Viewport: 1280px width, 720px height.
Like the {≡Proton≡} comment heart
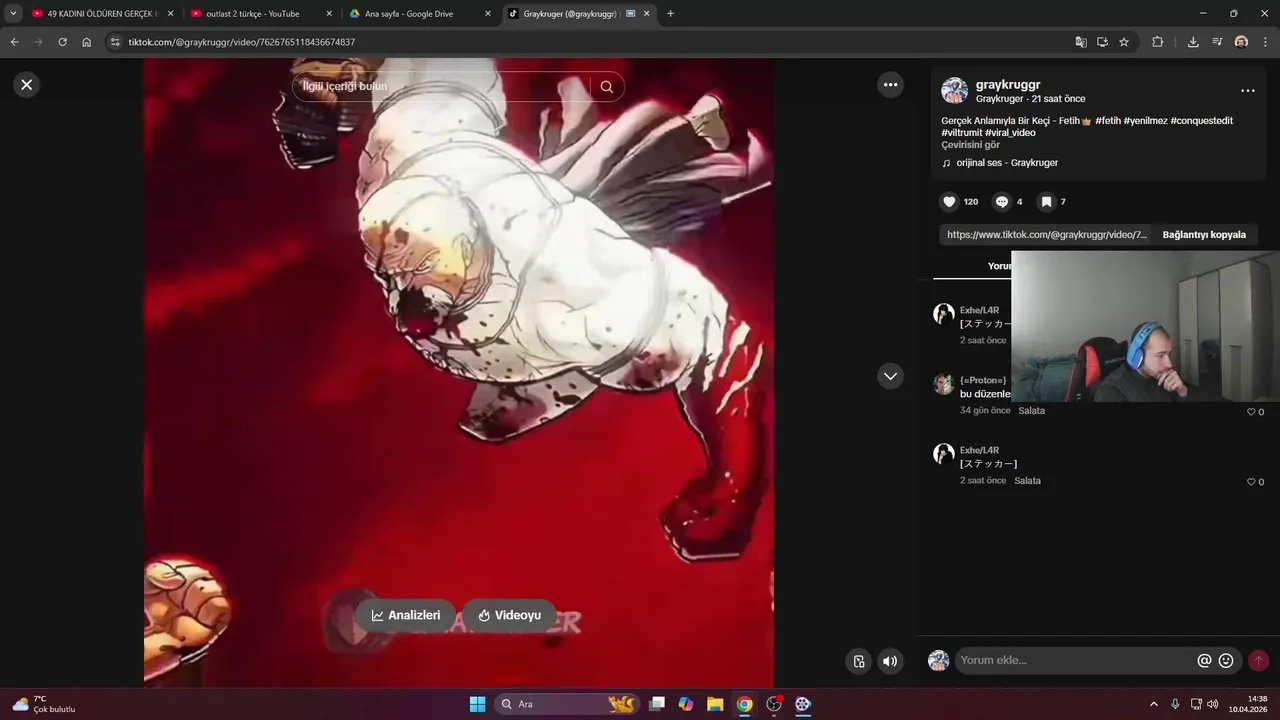click(1250, 412)
